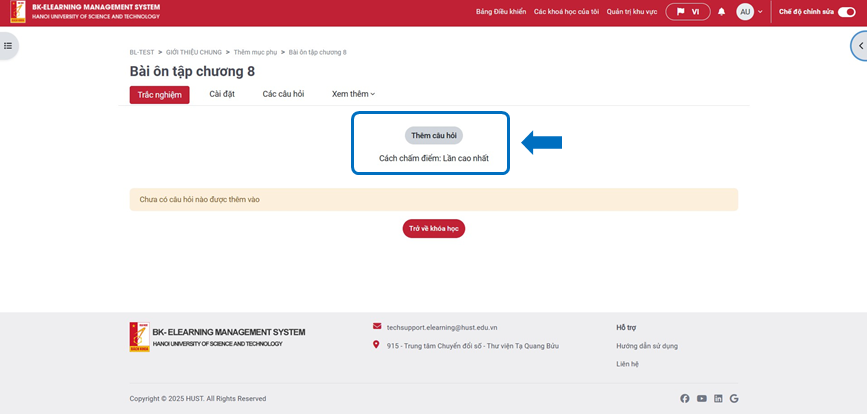Open the course index drawer icon
The height and width of the screenshot is (414, 867).
coord(8,46)
